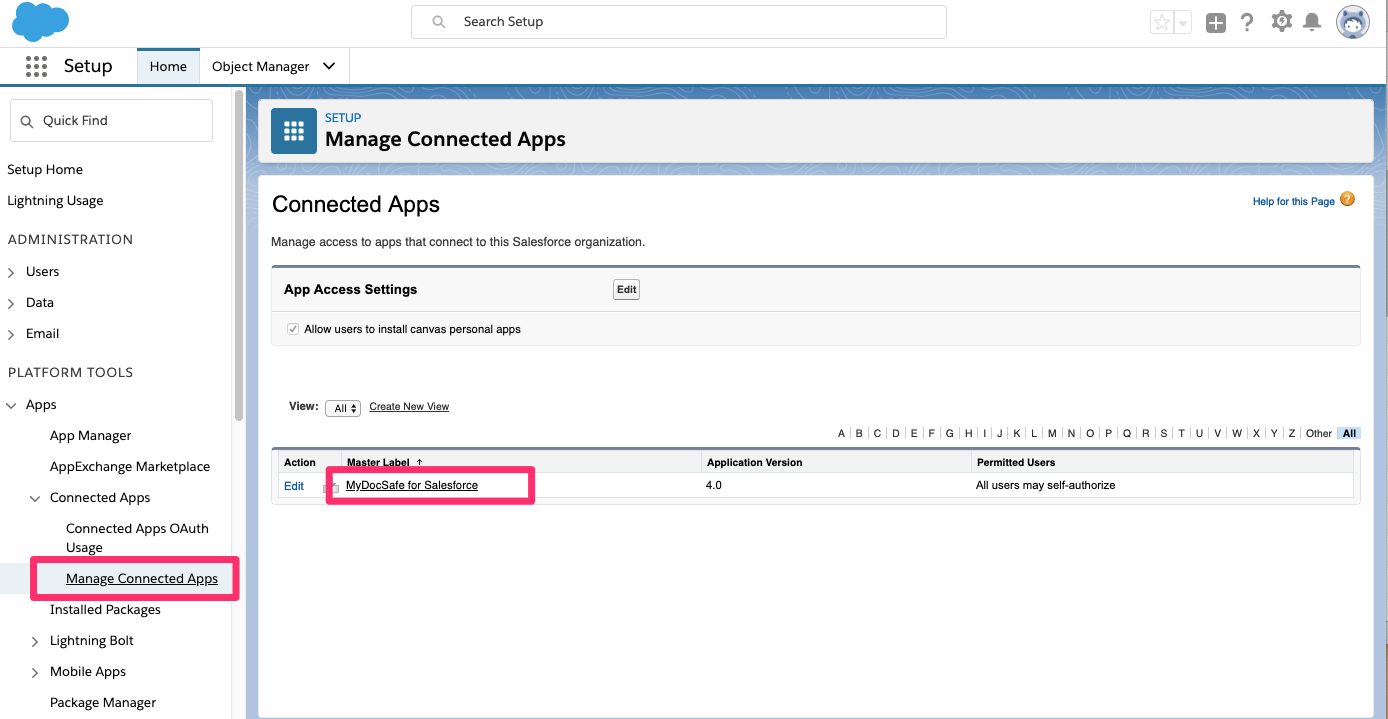Image resolution: width=1388 pixels, height=719 pixels.
Task: Select Installed Packages in the sidebar
Action: click(105, 610)
